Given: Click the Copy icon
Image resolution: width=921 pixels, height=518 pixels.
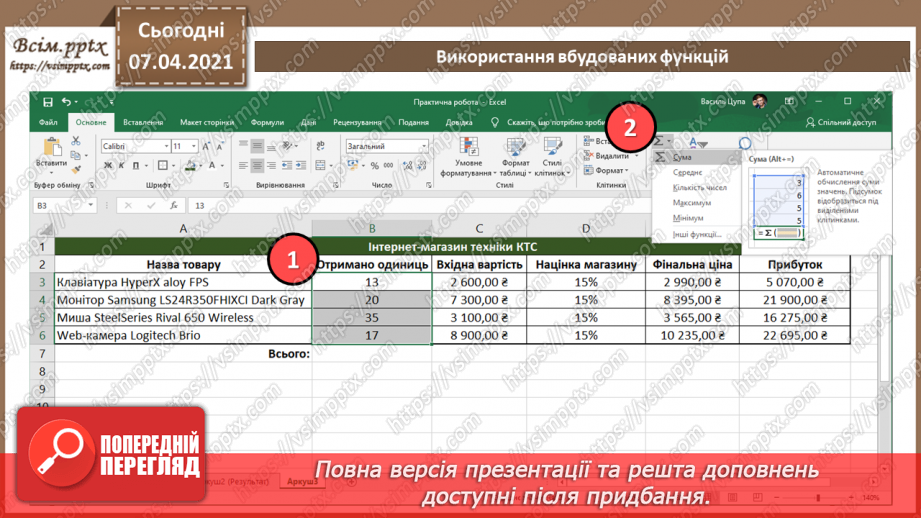Looking at the screenshot, I should (x=76, y=156).
